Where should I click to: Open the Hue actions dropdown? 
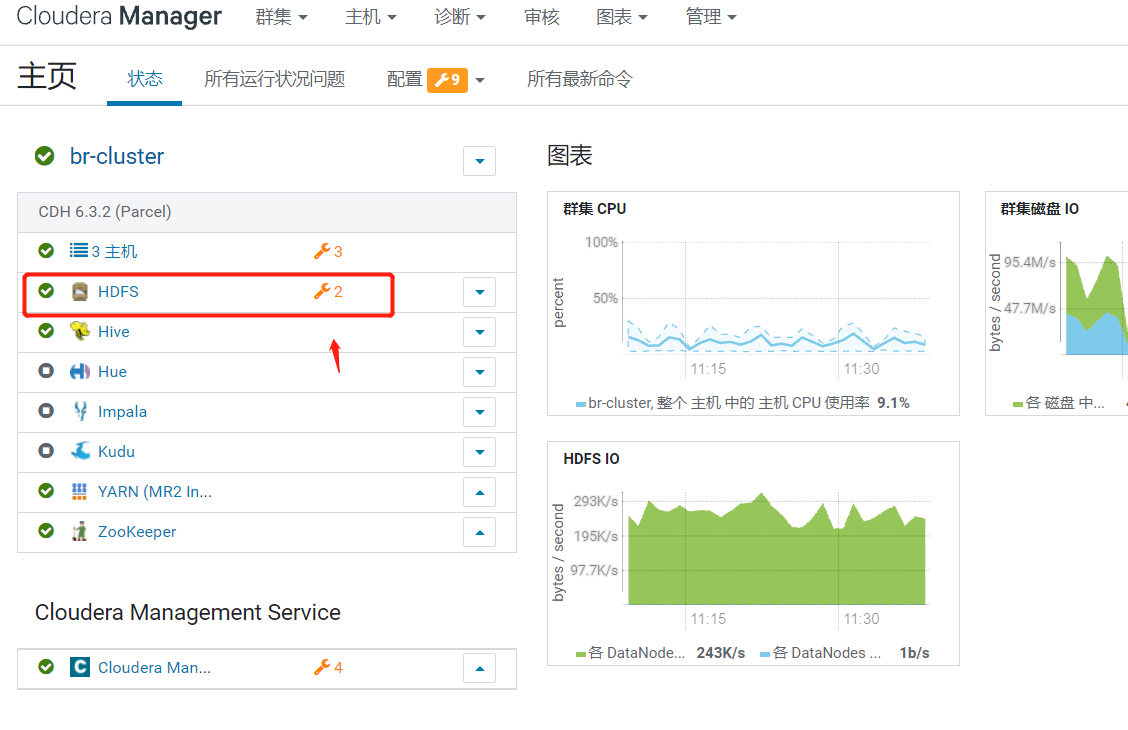480,372
